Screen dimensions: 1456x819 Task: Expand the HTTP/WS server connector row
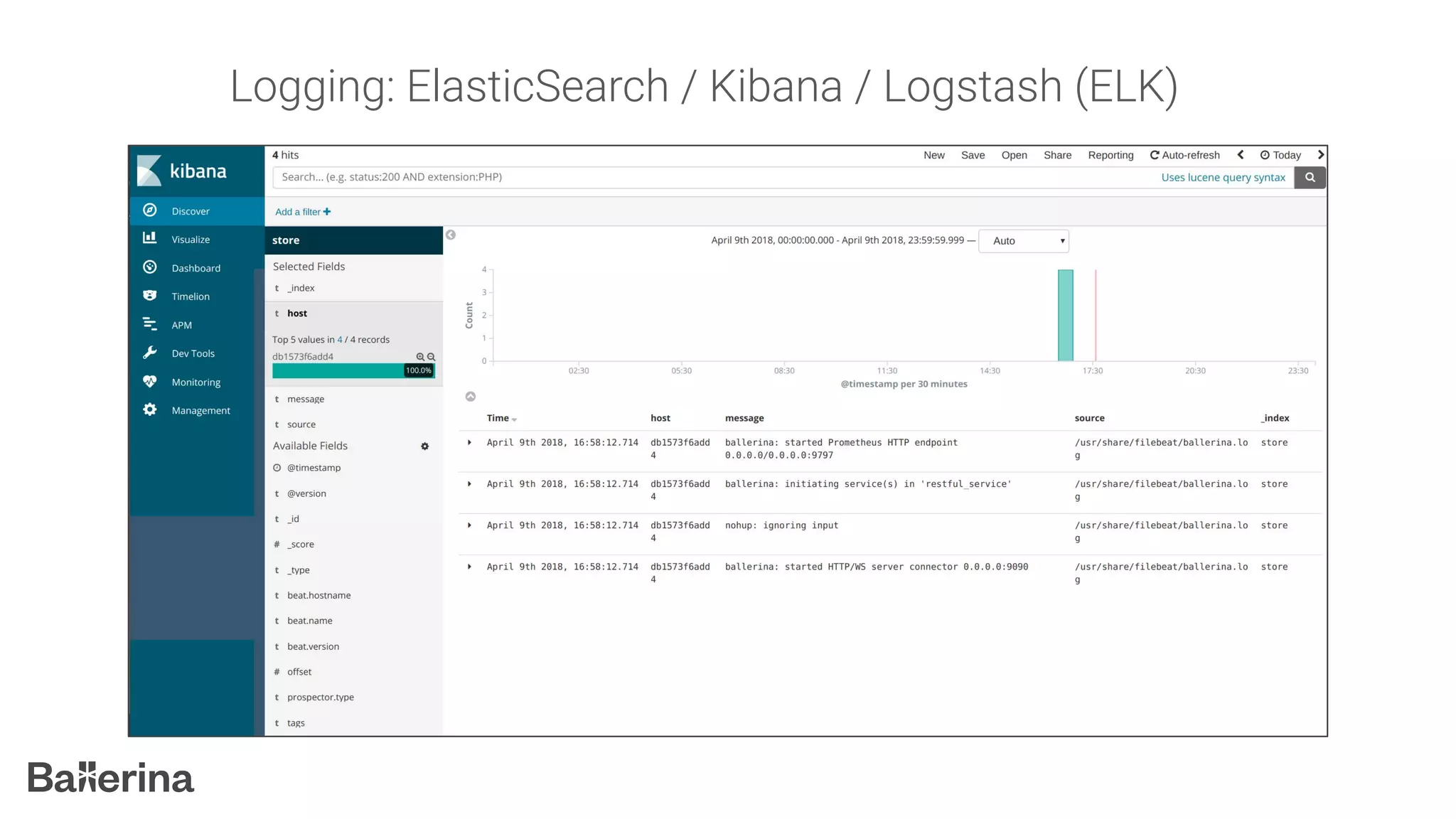pos(469,567)
